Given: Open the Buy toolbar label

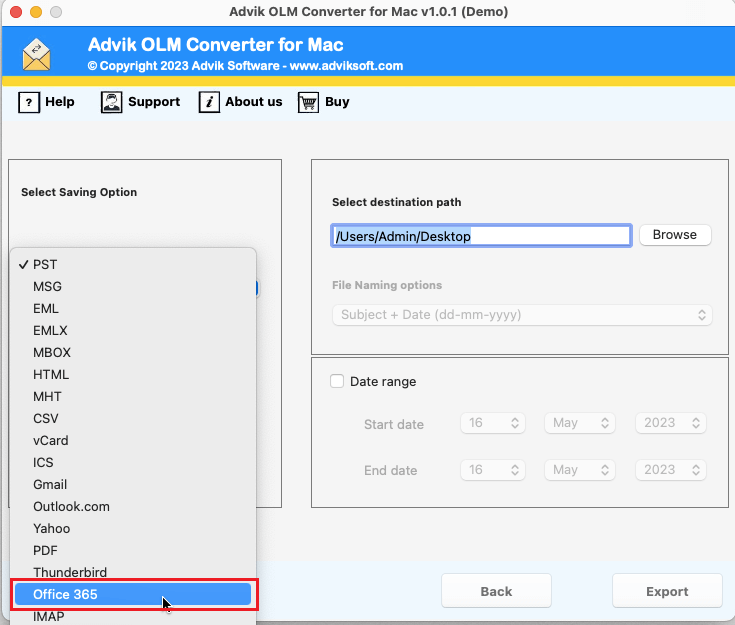Looking at the screenshot, I should (x=337, y=102).
